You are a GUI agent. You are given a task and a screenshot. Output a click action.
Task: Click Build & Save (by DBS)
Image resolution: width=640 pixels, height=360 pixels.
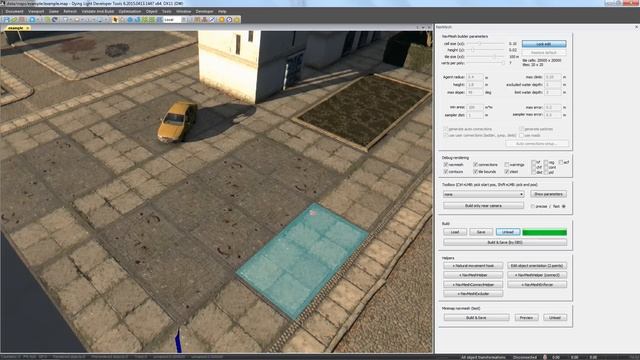505,242
